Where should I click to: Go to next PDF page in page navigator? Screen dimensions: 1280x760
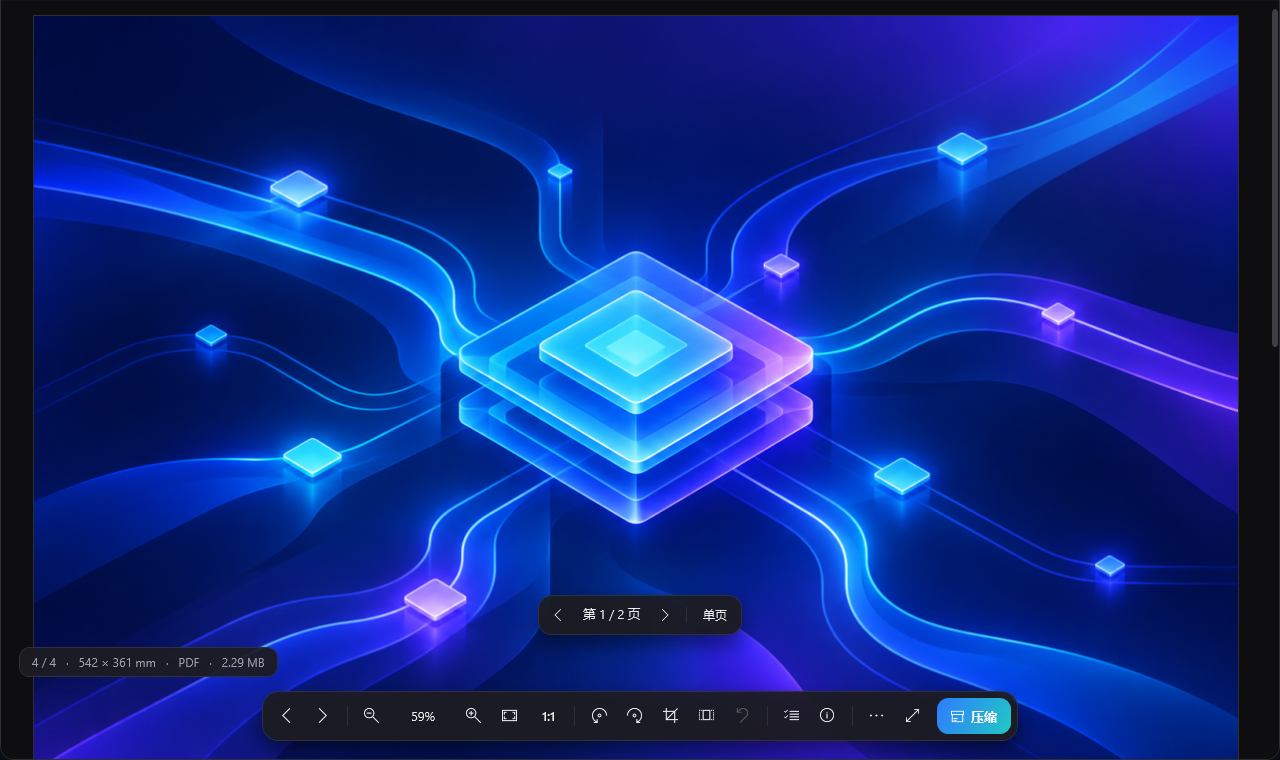(x=665, y=615)
